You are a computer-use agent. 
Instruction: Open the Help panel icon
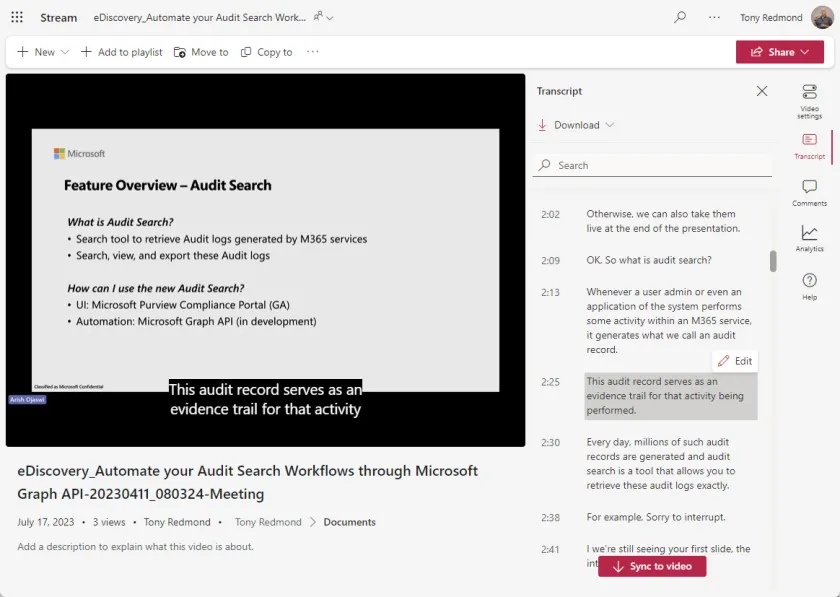tap(809, 286)
